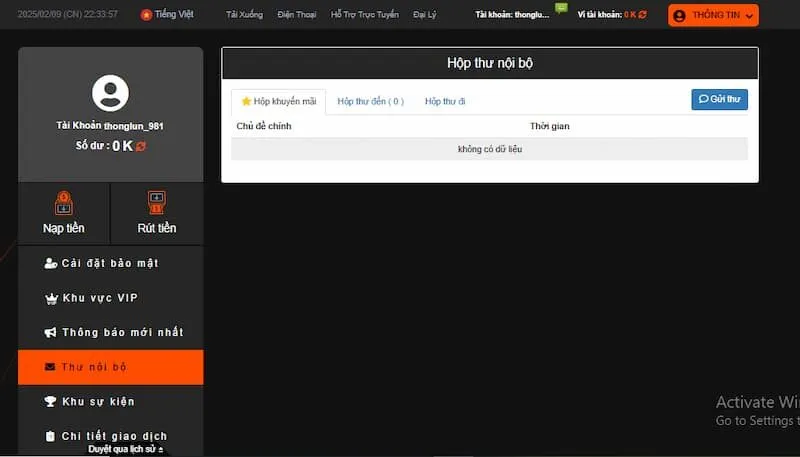Click Tải Xuống in top navigation

[x=244, y=15]
